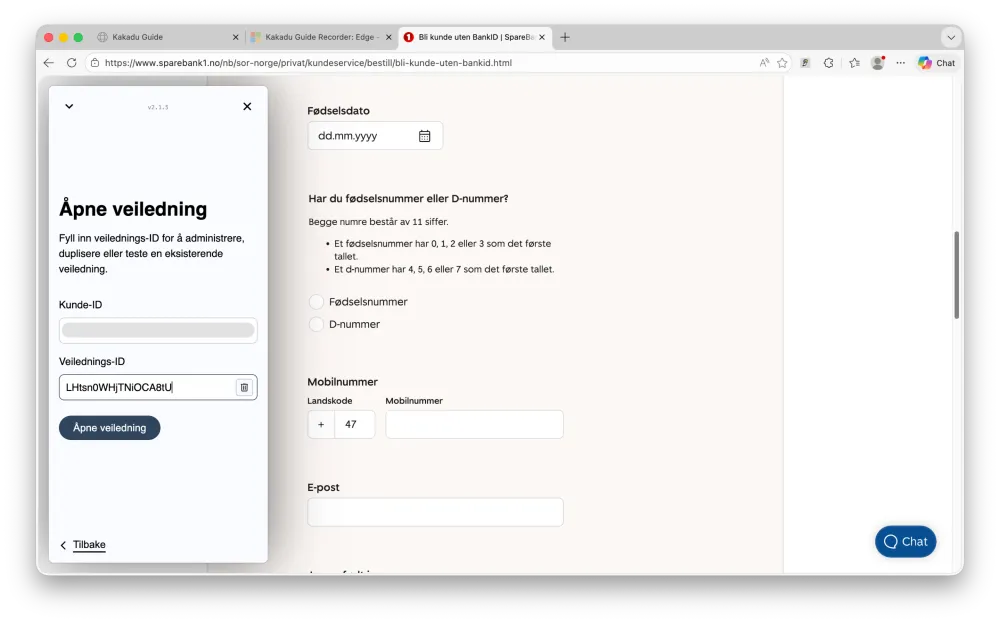Expand the tab search dropdown arrow

950,37
